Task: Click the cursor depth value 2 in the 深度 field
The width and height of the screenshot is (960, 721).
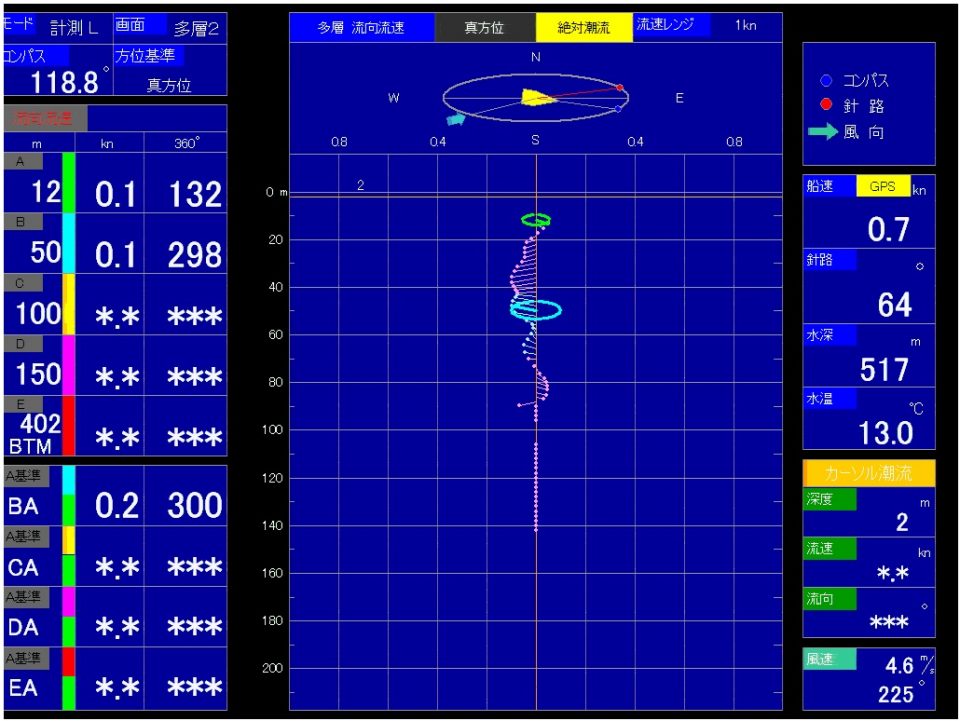Action: (902, 522)
